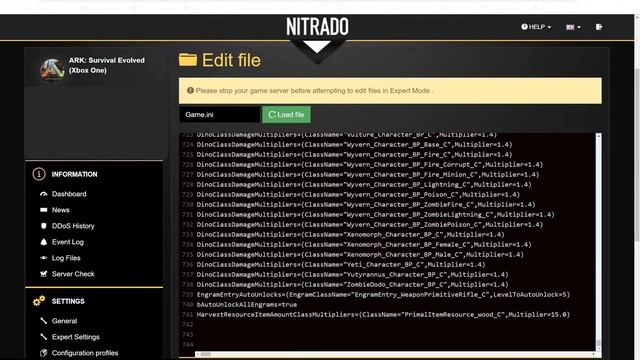Screen dimensions: 640x360
Task: Click the ZombieDodo_Character_BP_C line
Action: 352,285
